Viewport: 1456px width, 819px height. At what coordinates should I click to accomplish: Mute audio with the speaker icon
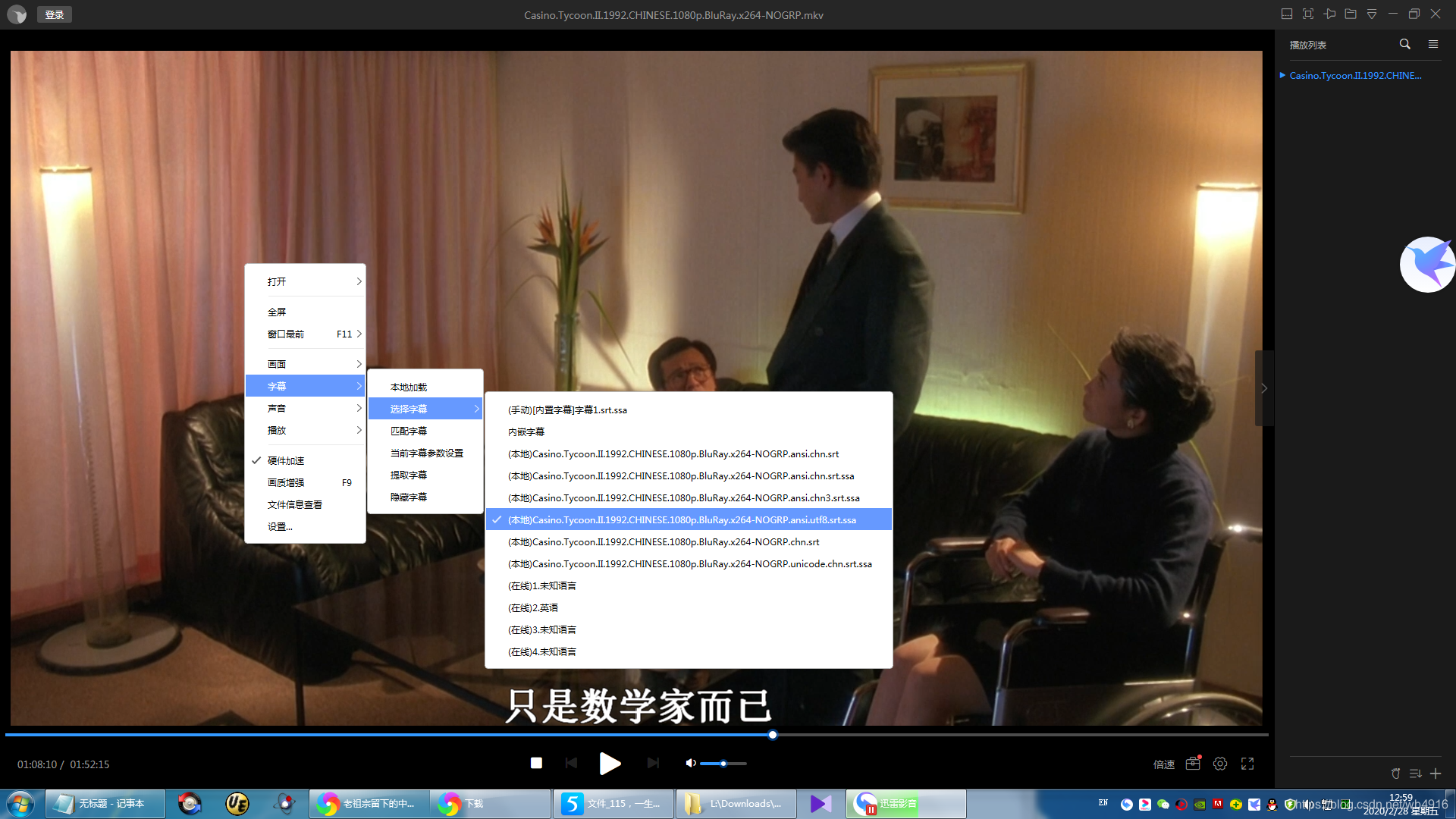[690, 763]
